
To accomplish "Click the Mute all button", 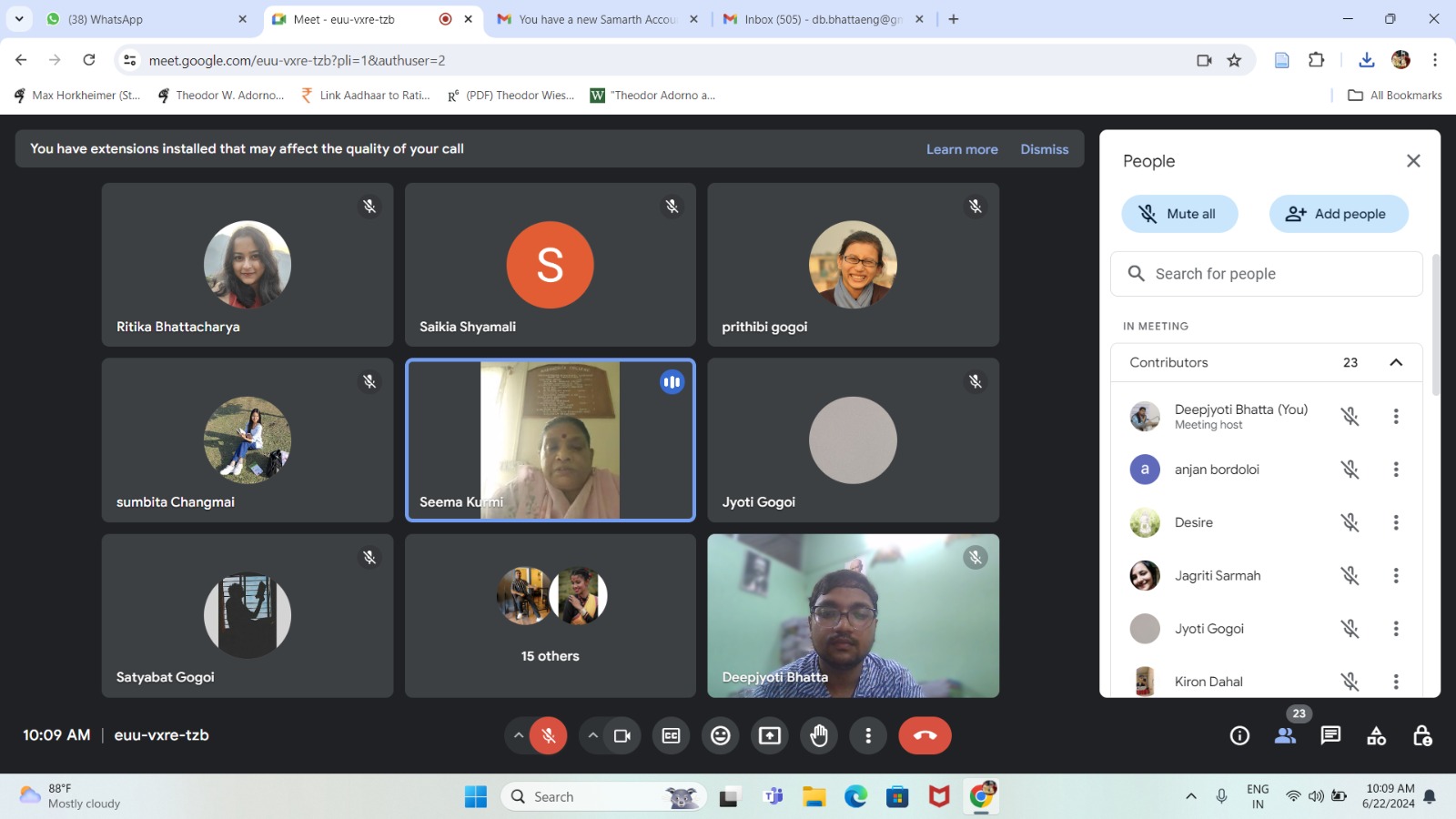I will [1179, 214].
